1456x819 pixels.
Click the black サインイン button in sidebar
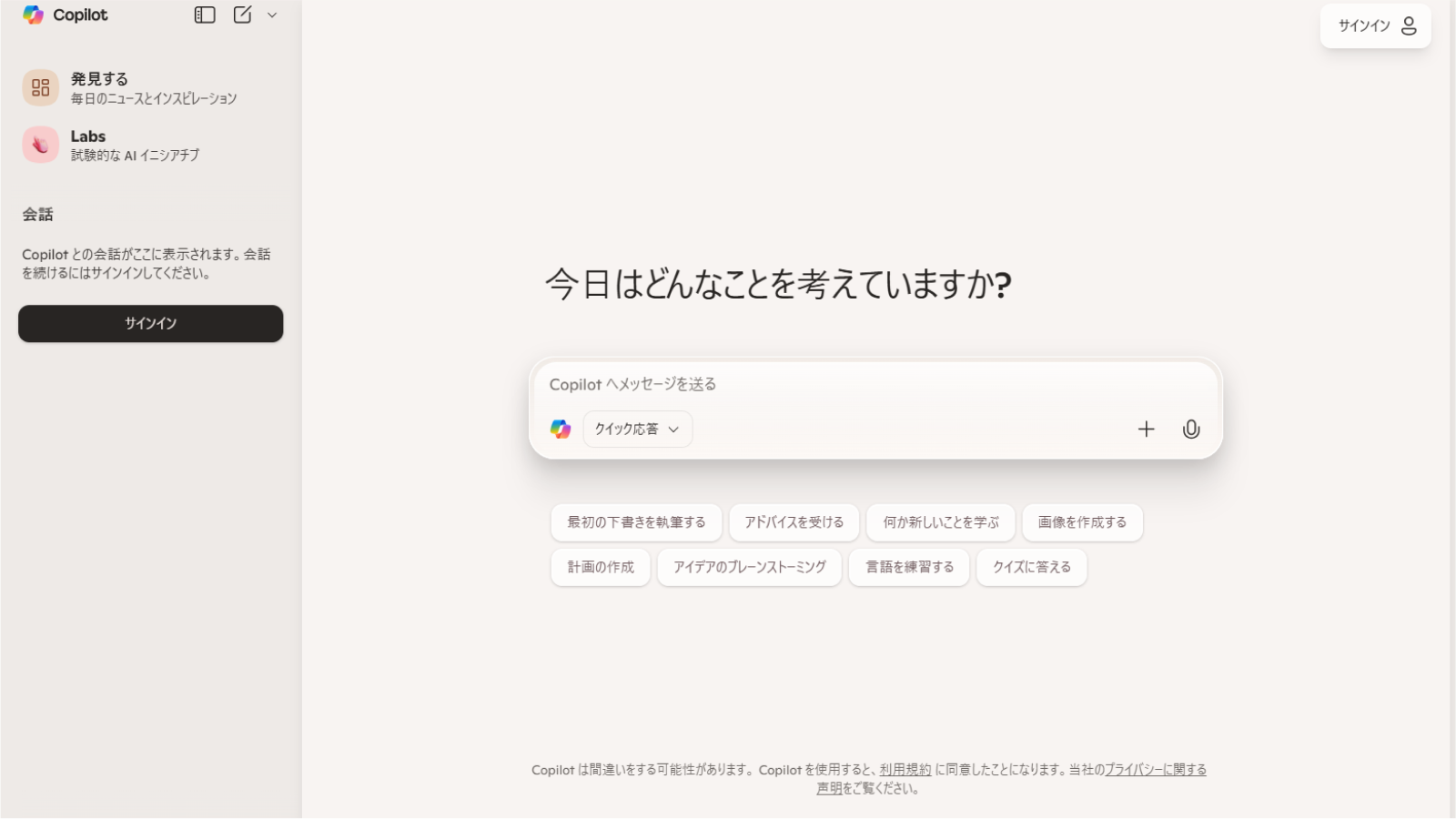click(150, 323)
